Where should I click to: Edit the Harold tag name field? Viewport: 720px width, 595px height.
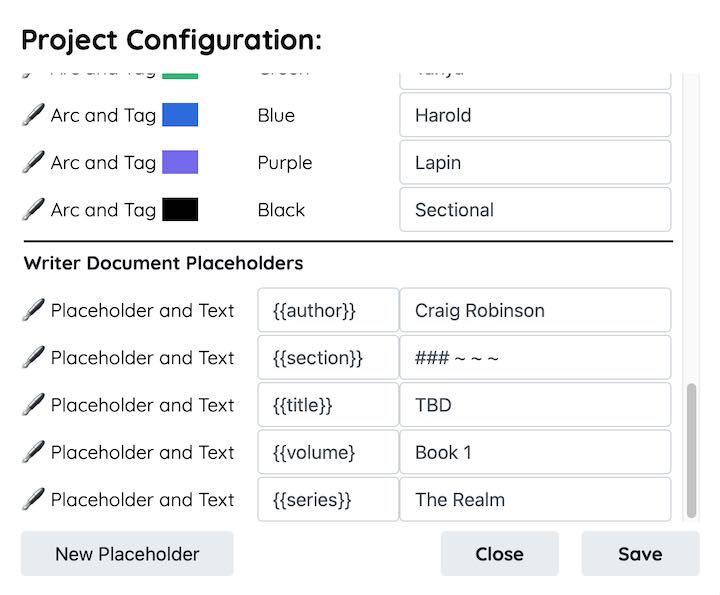(x=535, y=115)
